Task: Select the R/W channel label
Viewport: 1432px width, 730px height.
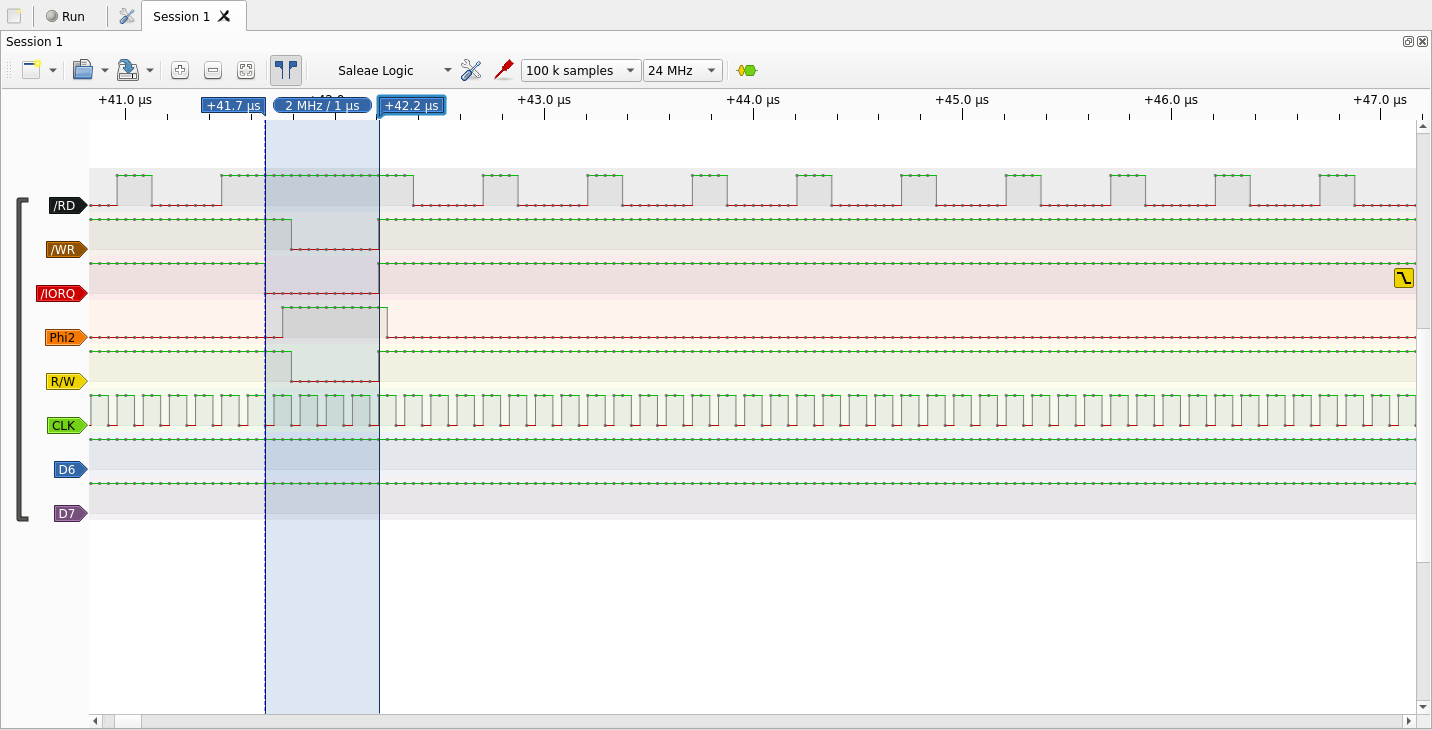Action: click(x=67, y=382)
